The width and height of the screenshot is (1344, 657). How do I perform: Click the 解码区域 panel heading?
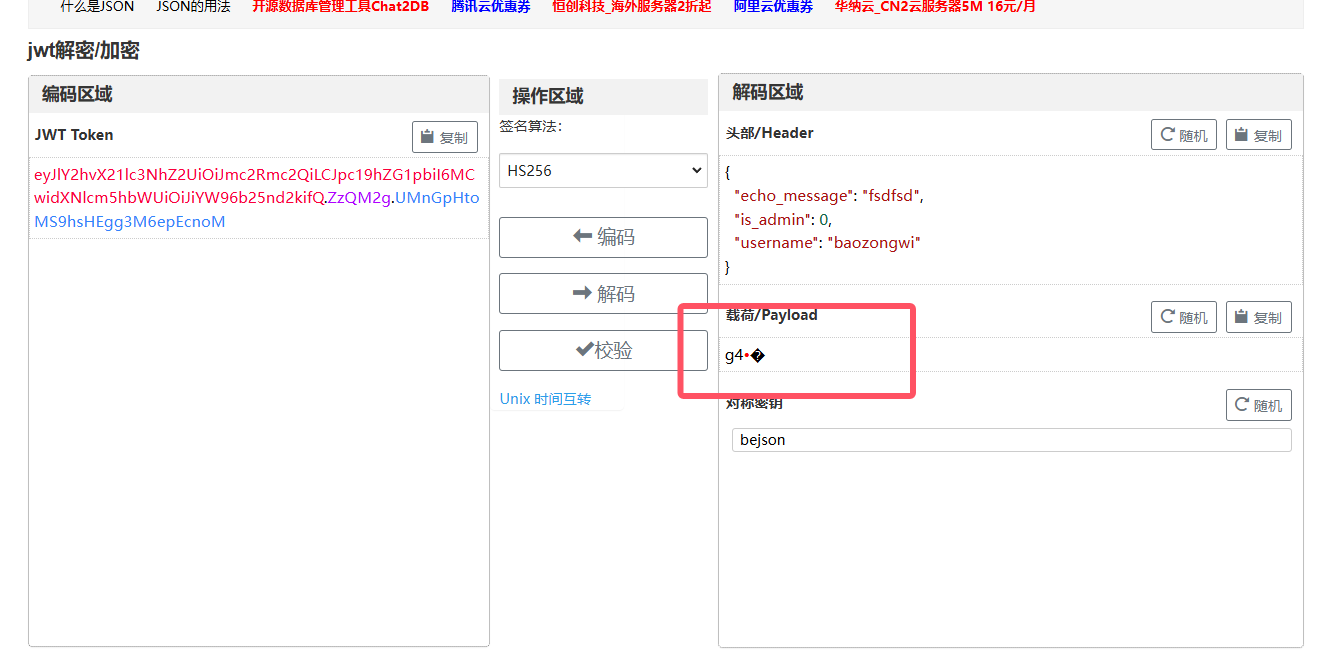pyautogui.click(x=768, y=93)
